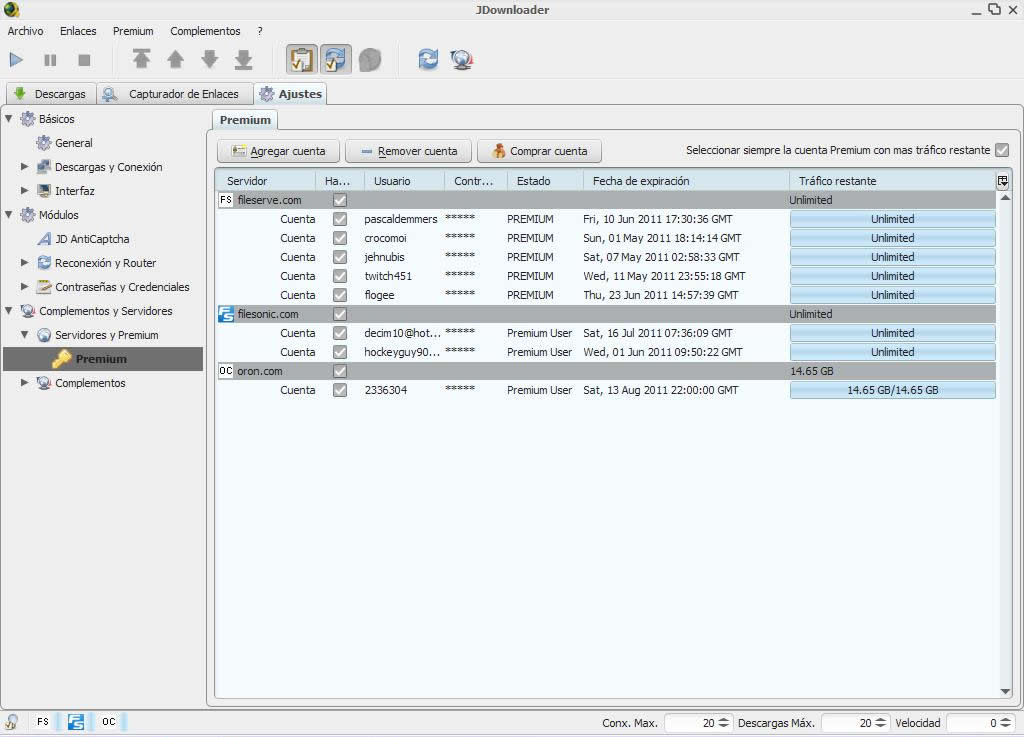Disable the jehnubis account checkbox
This screenshot has height=737, width=1024.
(340, 257)
